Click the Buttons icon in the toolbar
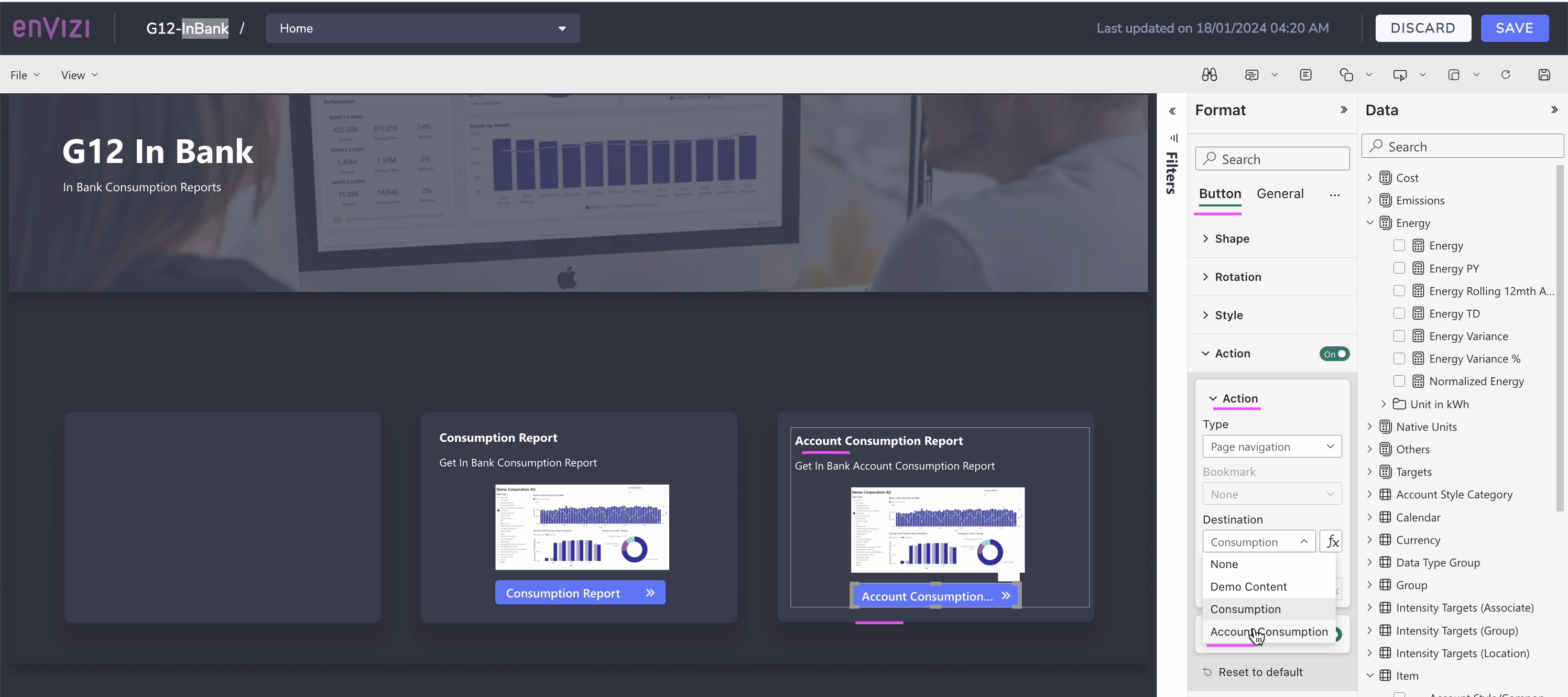 tap(1401, 74)
